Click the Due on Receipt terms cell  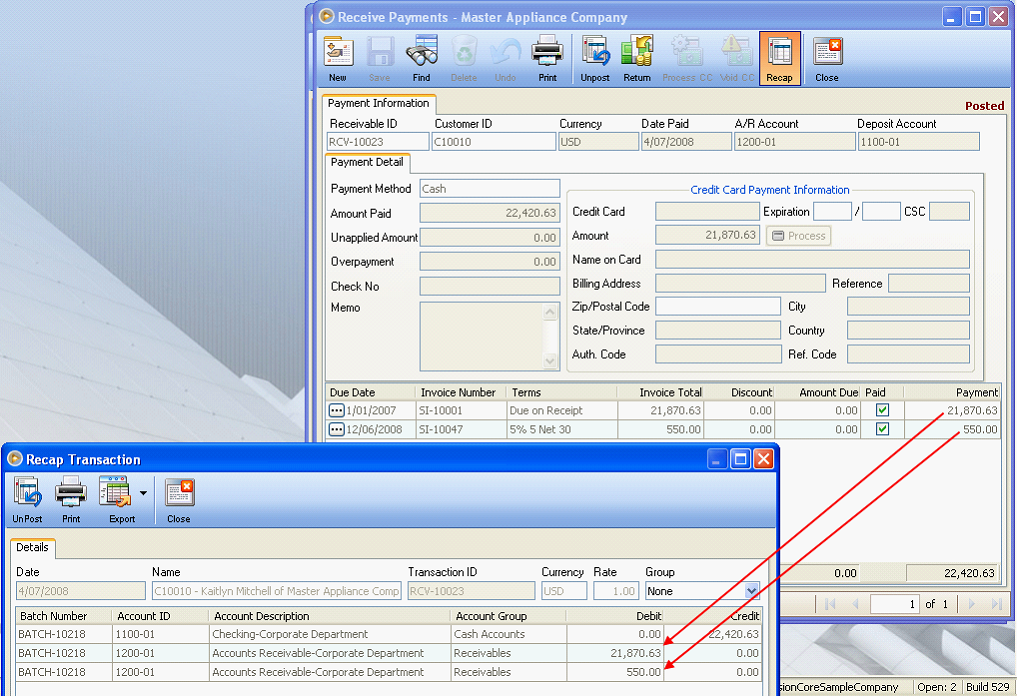pyautogui.click(x=562, y=411)
